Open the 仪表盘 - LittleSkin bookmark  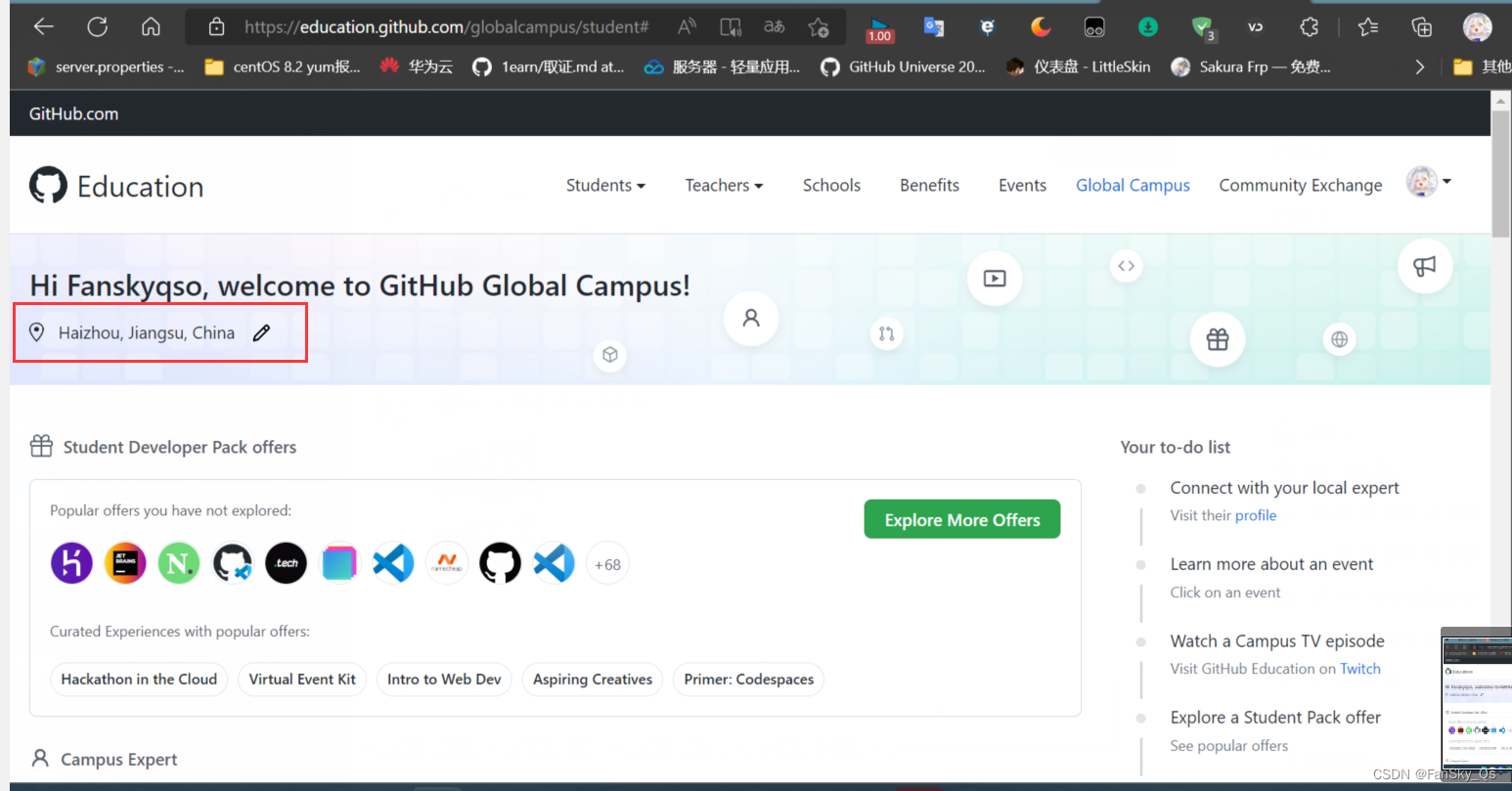(1079, 66)
